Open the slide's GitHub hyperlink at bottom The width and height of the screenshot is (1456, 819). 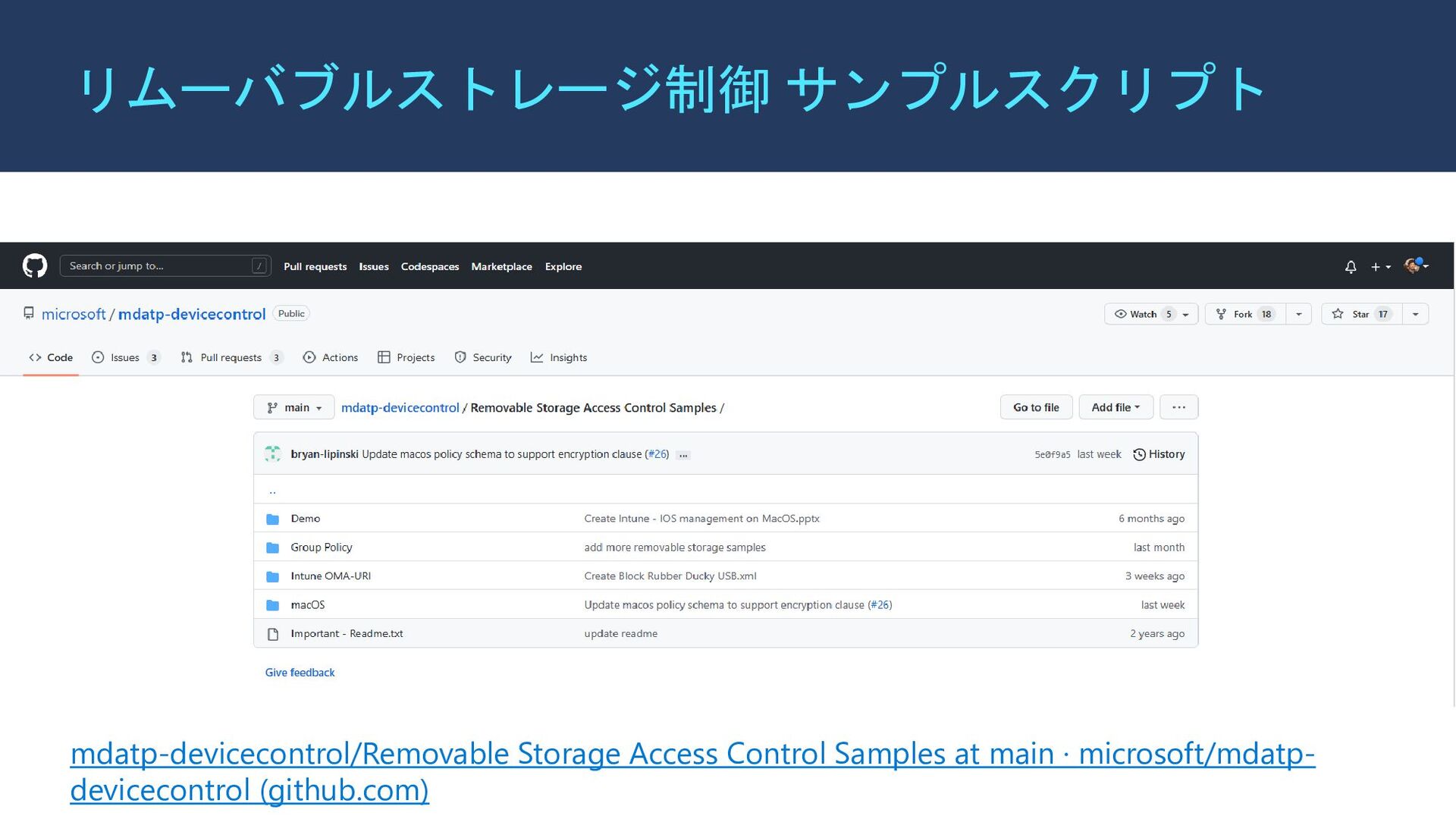pyautogui.click(x=692, y=771)
